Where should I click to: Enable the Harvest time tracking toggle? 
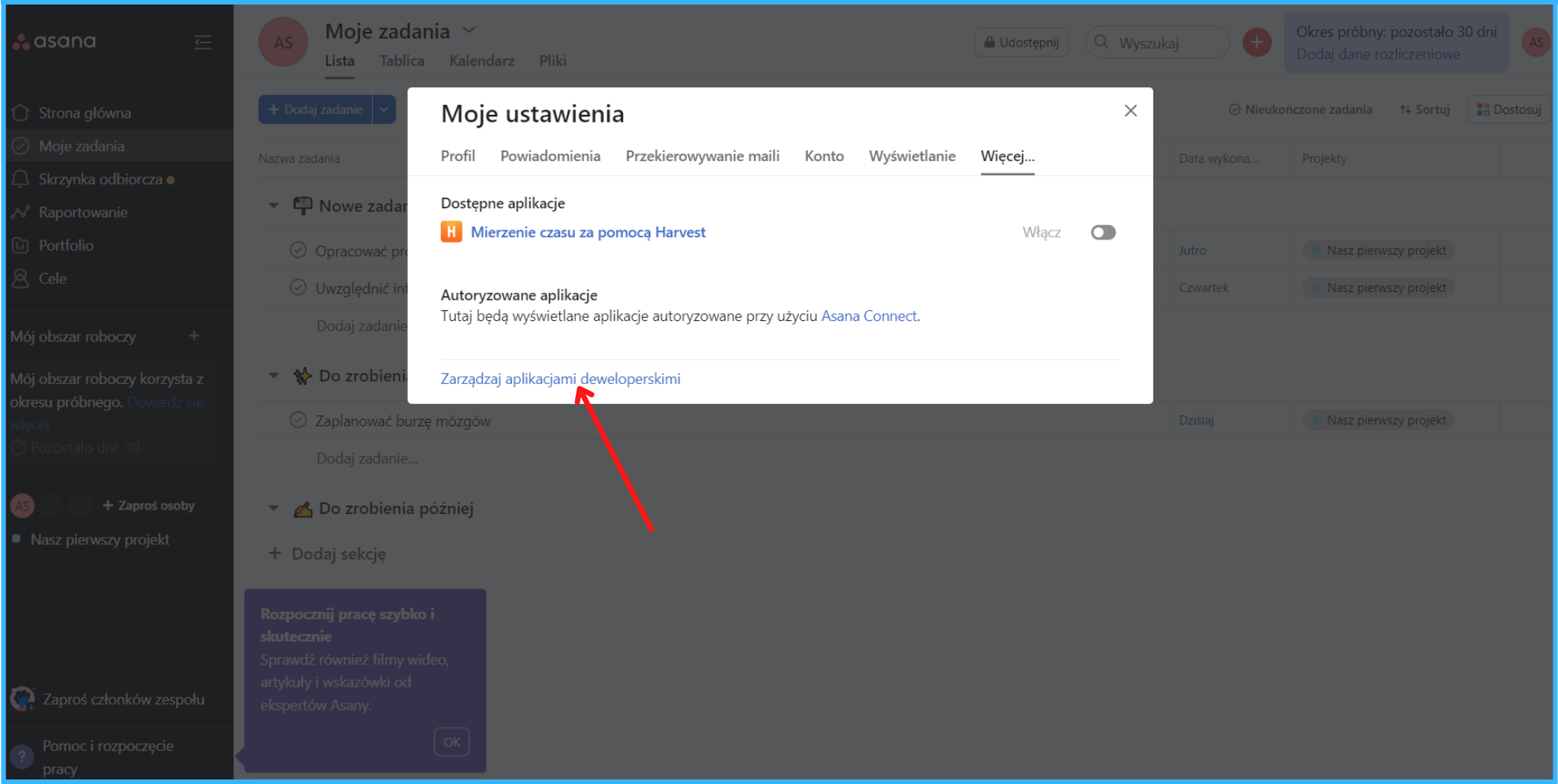[x=1102, y=232]
